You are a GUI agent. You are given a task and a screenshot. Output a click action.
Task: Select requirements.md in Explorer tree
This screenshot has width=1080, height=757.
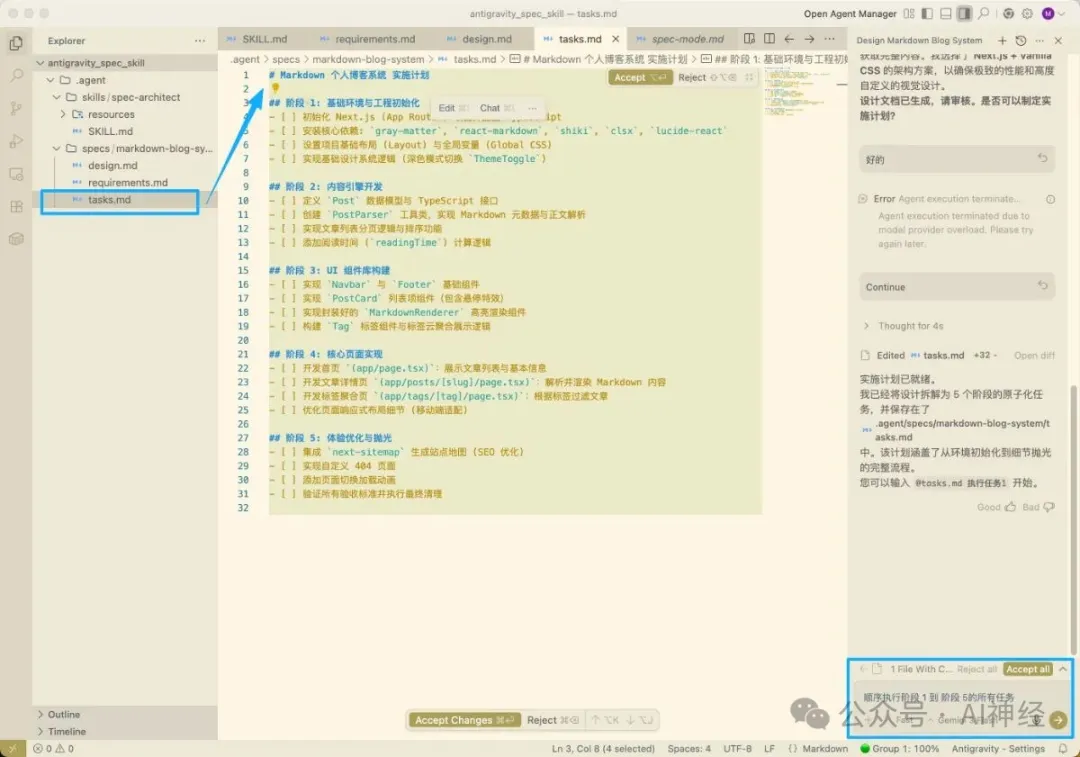point(126,183)
